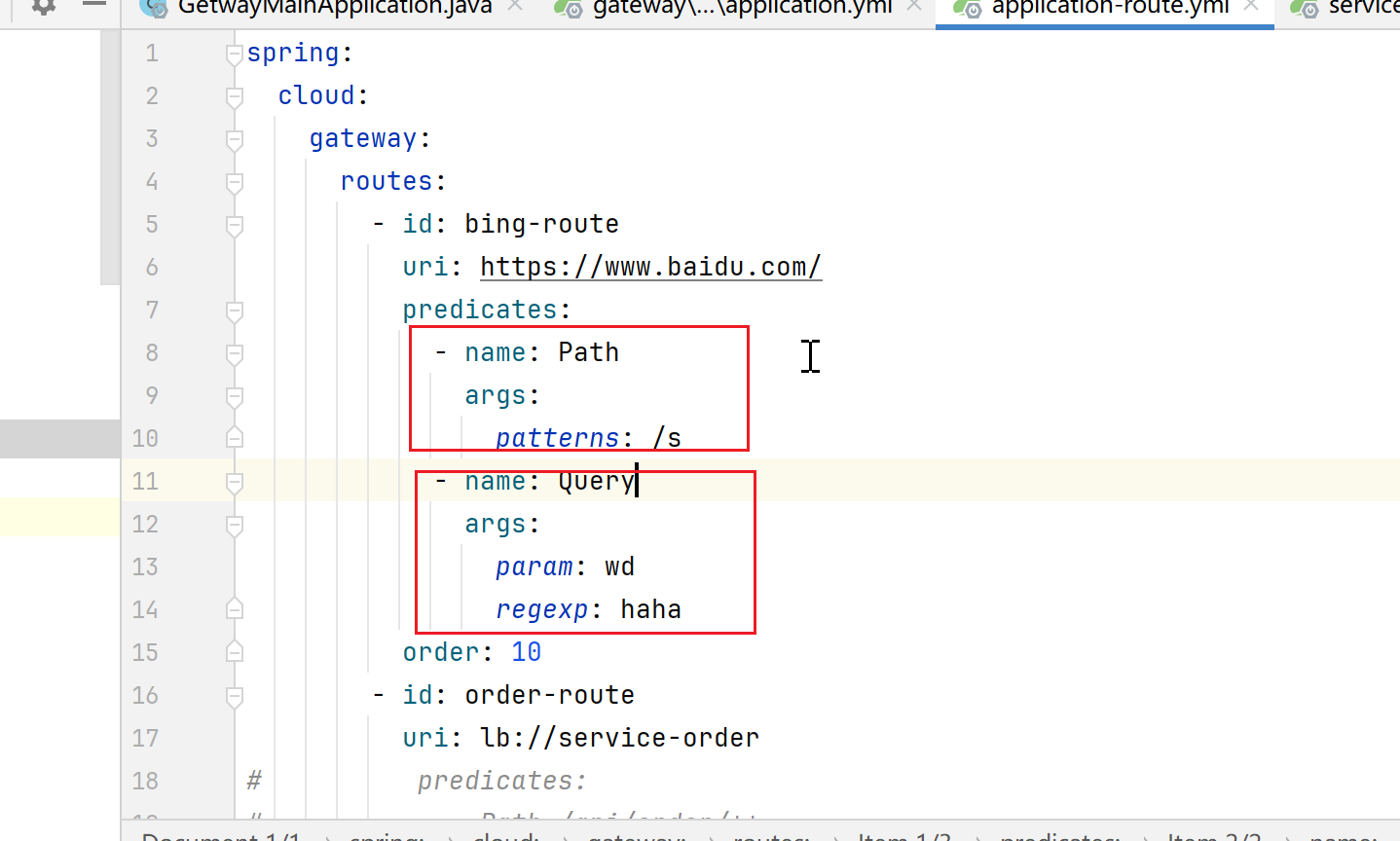Click the fold end marker on line 10
This screenshot has height=841, width=1400.
point(235,438)
